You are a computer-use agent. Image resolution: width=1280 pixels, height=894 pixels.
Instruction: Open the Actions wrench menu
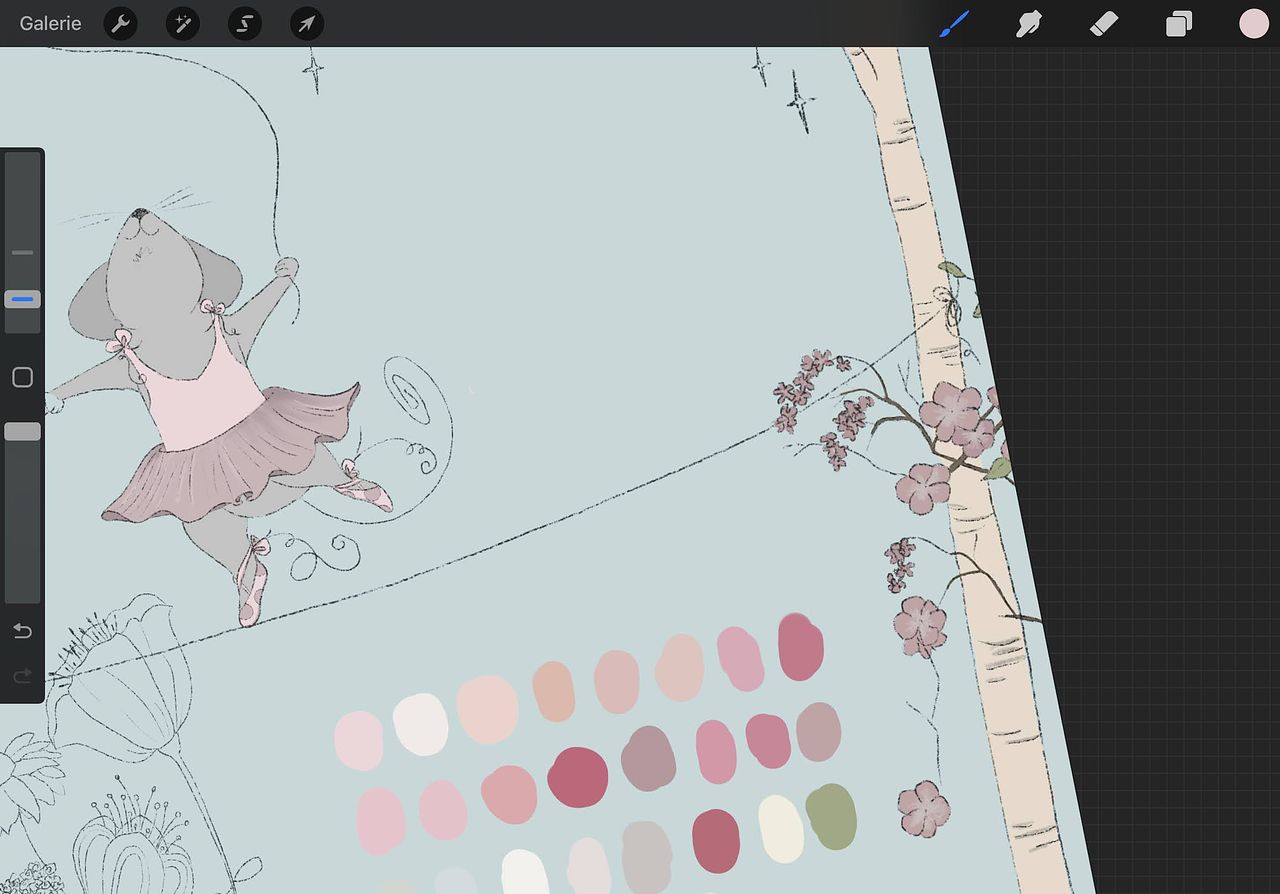[x=121, y=23]
